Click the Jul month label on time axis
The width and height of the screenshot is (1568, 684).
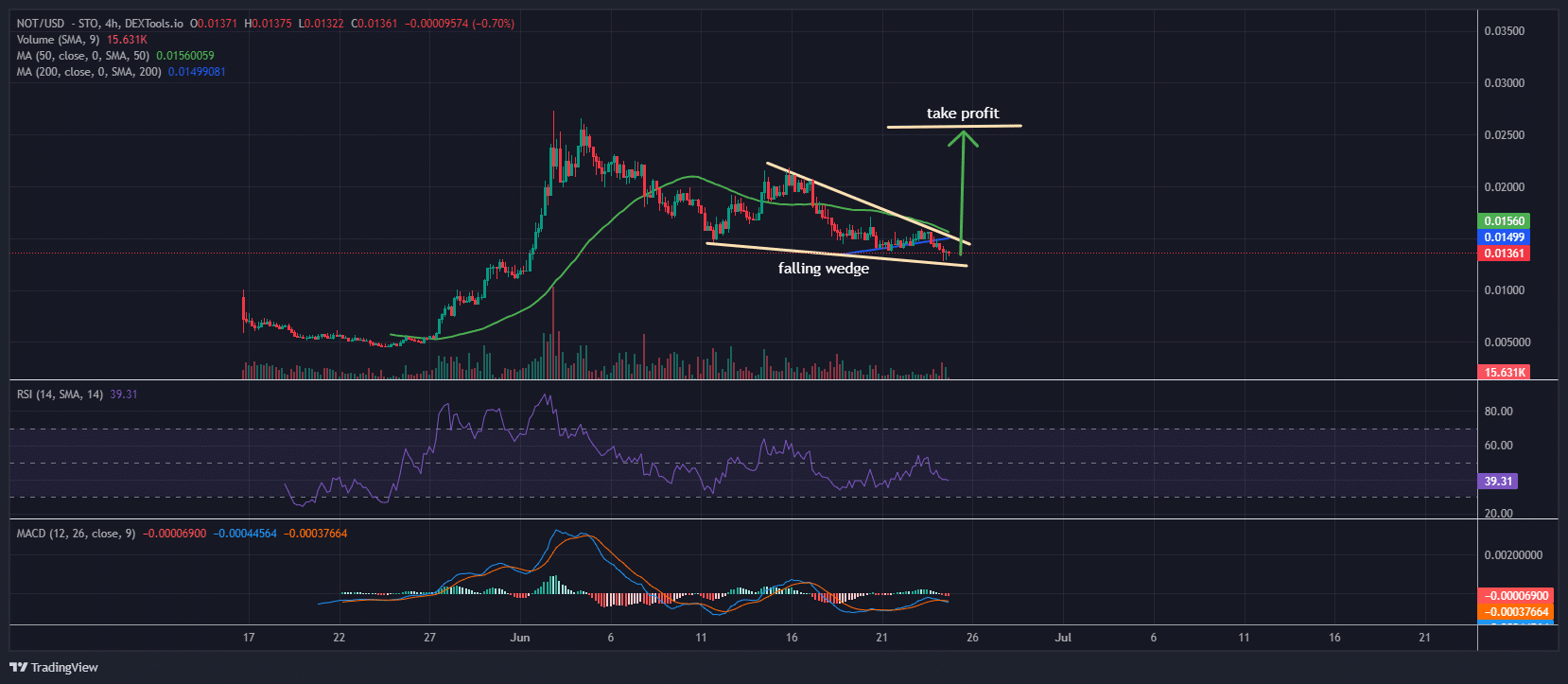[1063, 638]
